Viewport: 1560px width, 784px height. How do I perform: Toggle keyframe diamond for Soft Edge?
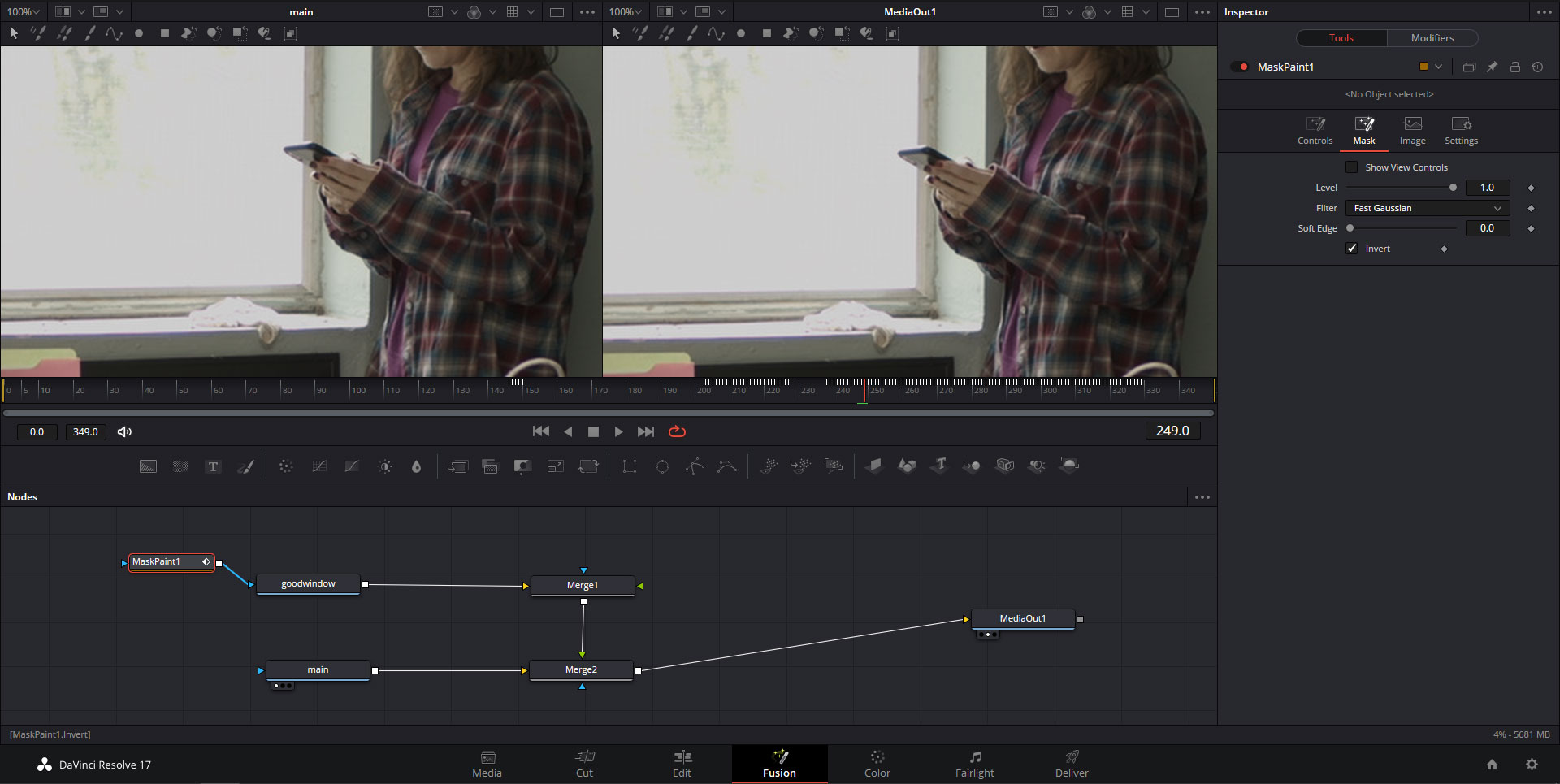[1532, 229]
